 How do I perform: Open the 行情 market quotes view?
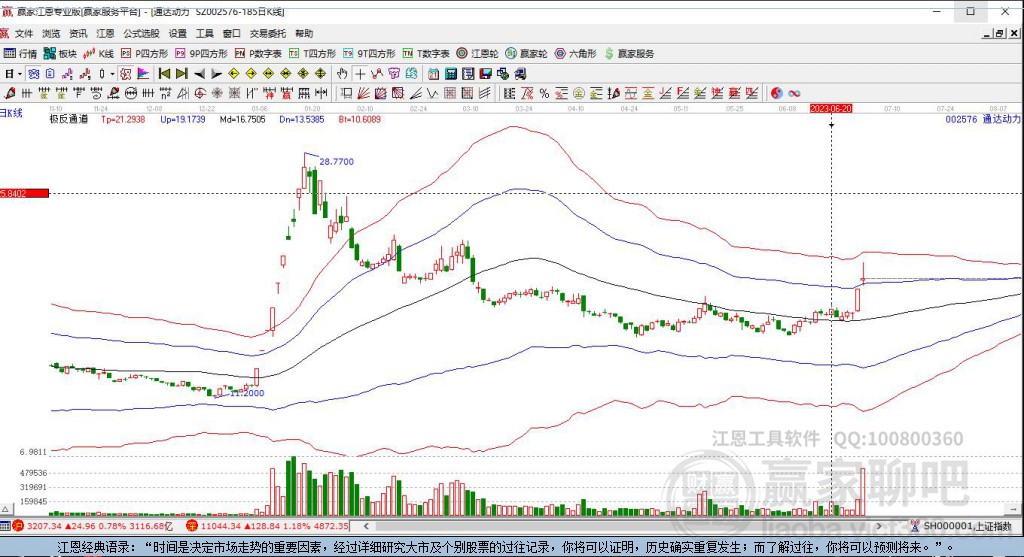point(20,54)
